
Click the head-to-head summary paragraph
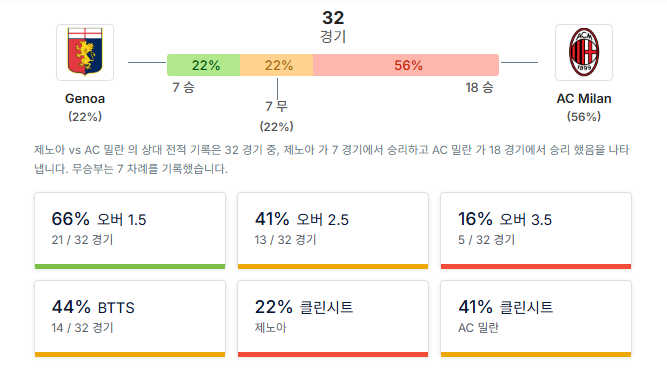click(332, 160)
